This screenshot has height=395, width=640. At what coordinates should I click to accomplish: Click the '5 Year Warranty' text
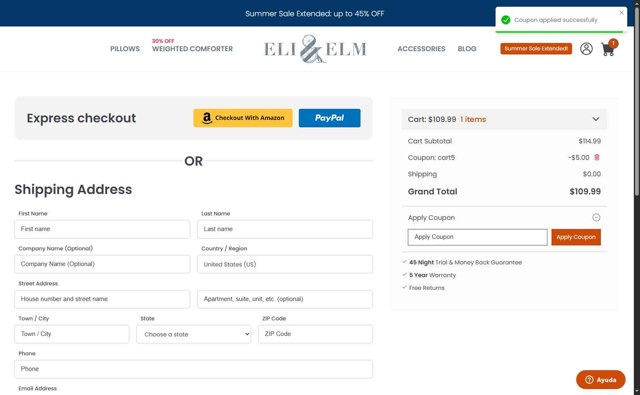click(432, 275)
